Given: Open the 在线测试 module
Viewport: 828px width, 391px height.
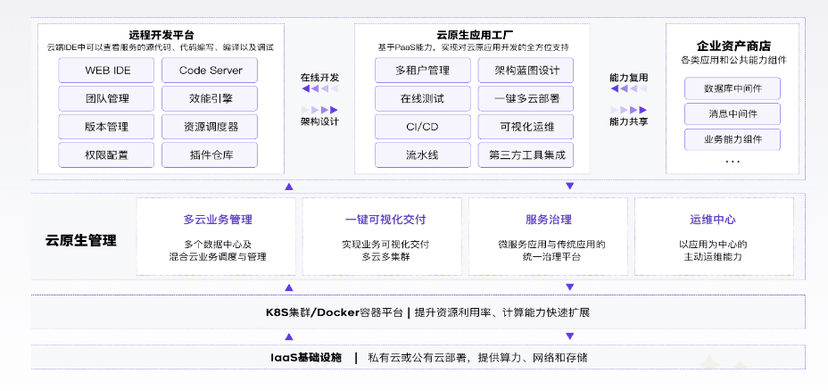Looking at the screenshot, I should [422, 99].
